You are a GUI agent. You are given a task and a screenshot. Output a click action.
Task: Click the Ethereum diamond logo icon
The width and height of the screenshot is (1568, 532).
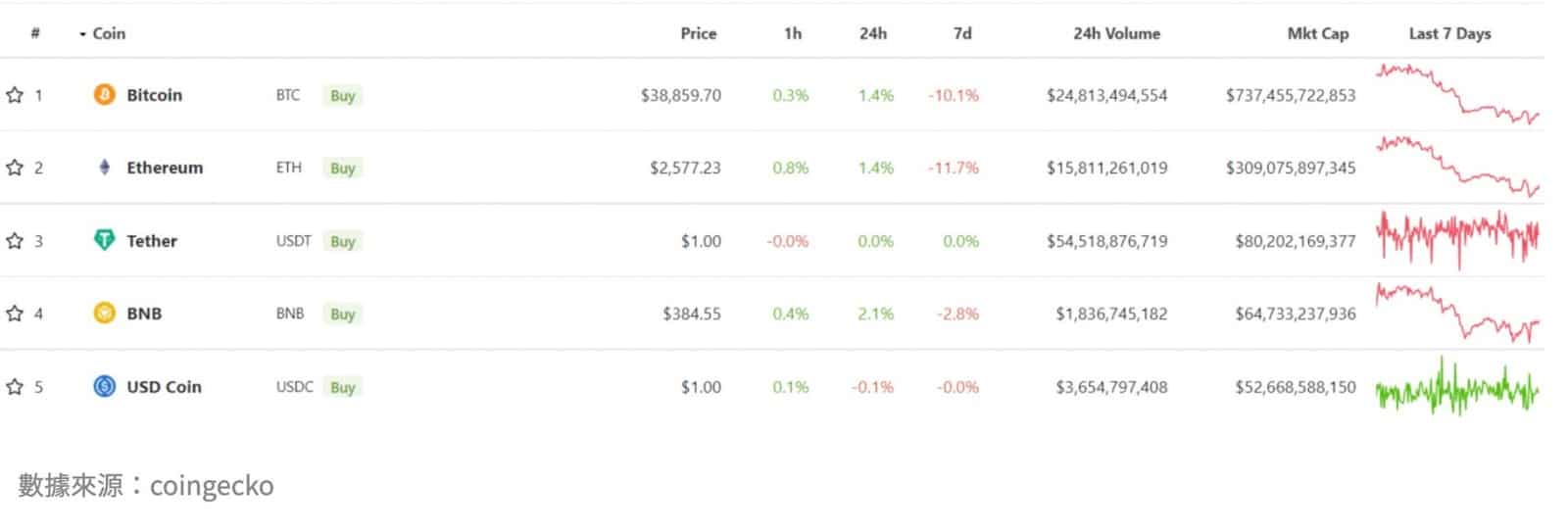click(104, 168)
